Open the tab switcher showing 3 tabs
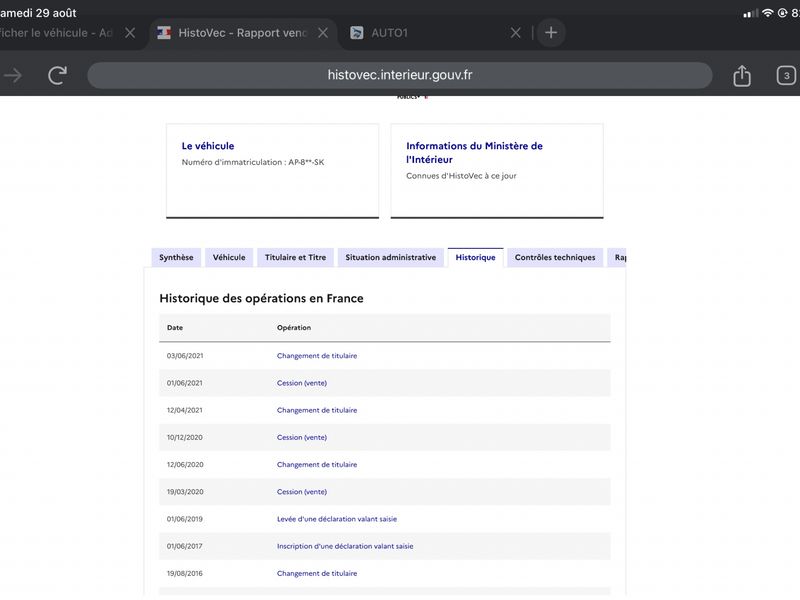 pos(786,76)
